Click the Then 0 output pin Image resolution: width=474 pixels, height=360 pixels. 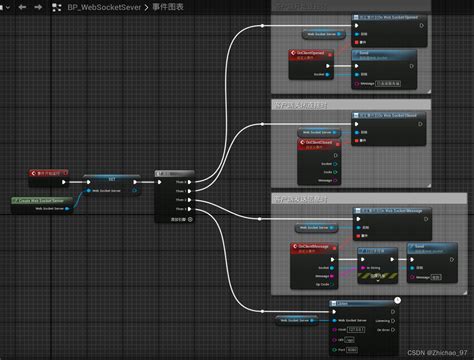[189, 182]
